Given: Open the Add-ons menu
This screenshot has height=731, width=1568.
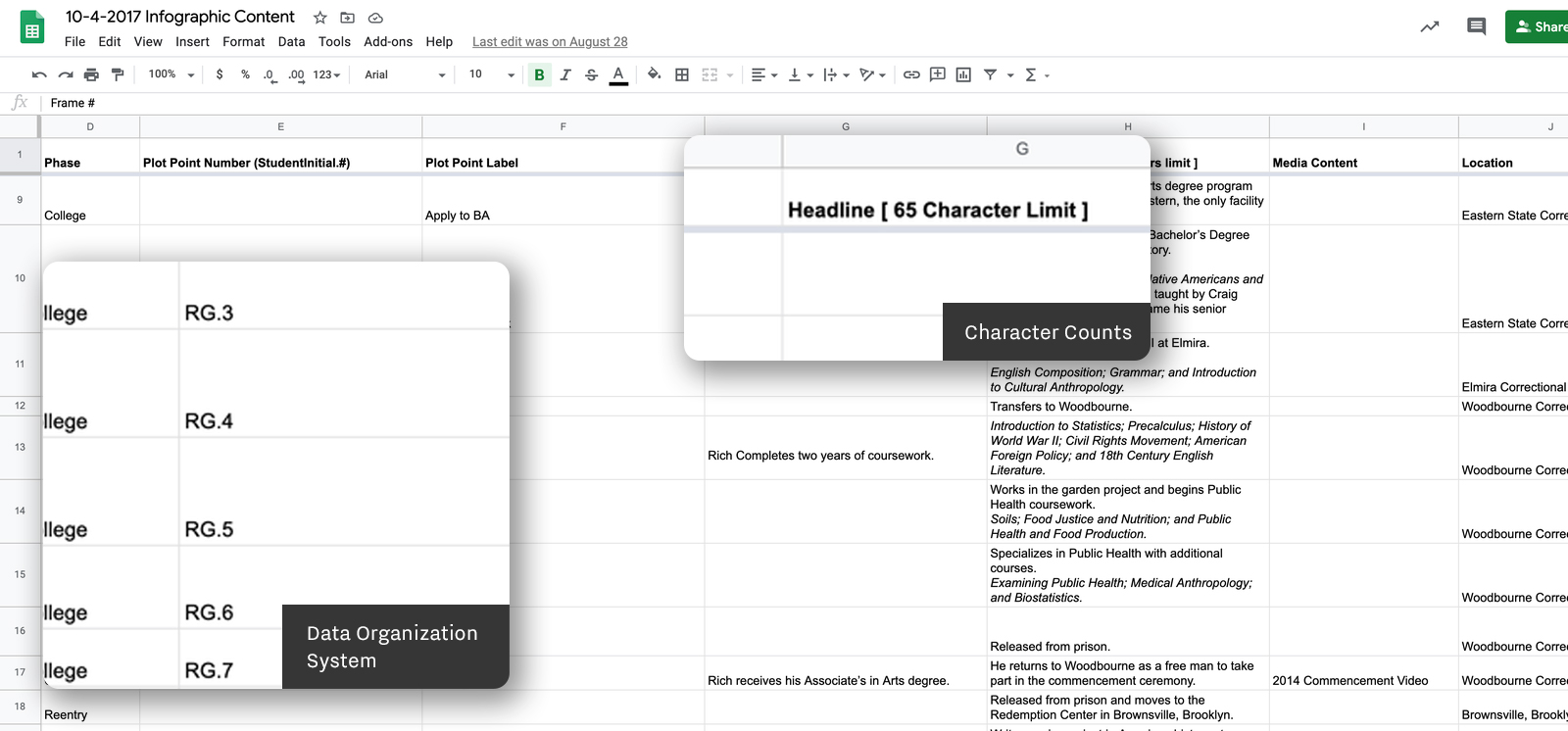Looking at the screenshot, I should [x=388, y=41].
